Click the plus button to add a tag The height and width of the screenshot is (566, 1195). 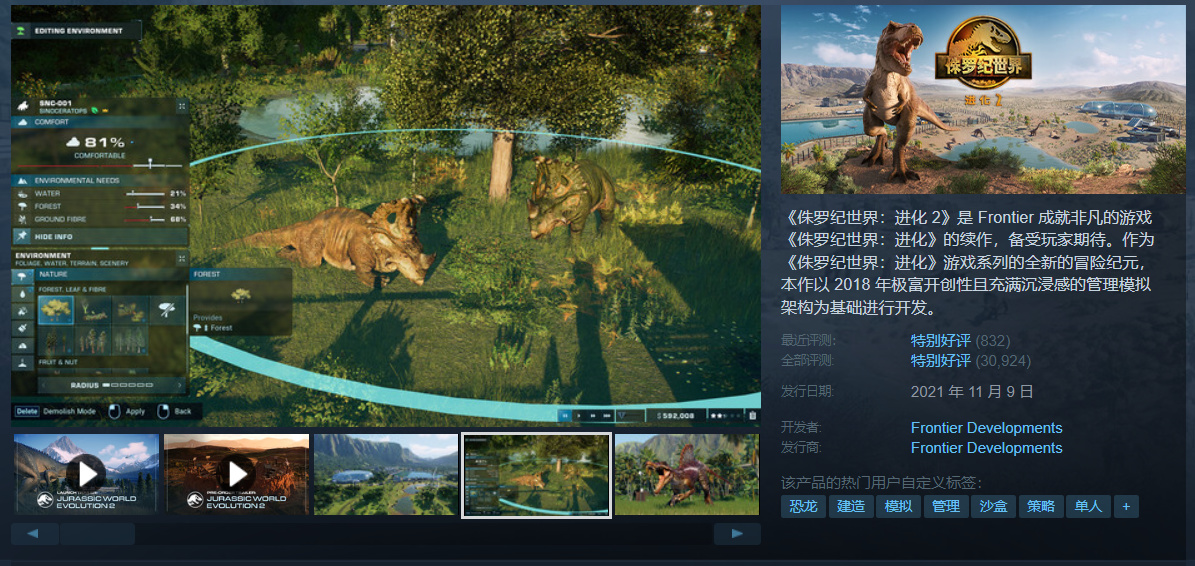click(x=1126, y=507)
